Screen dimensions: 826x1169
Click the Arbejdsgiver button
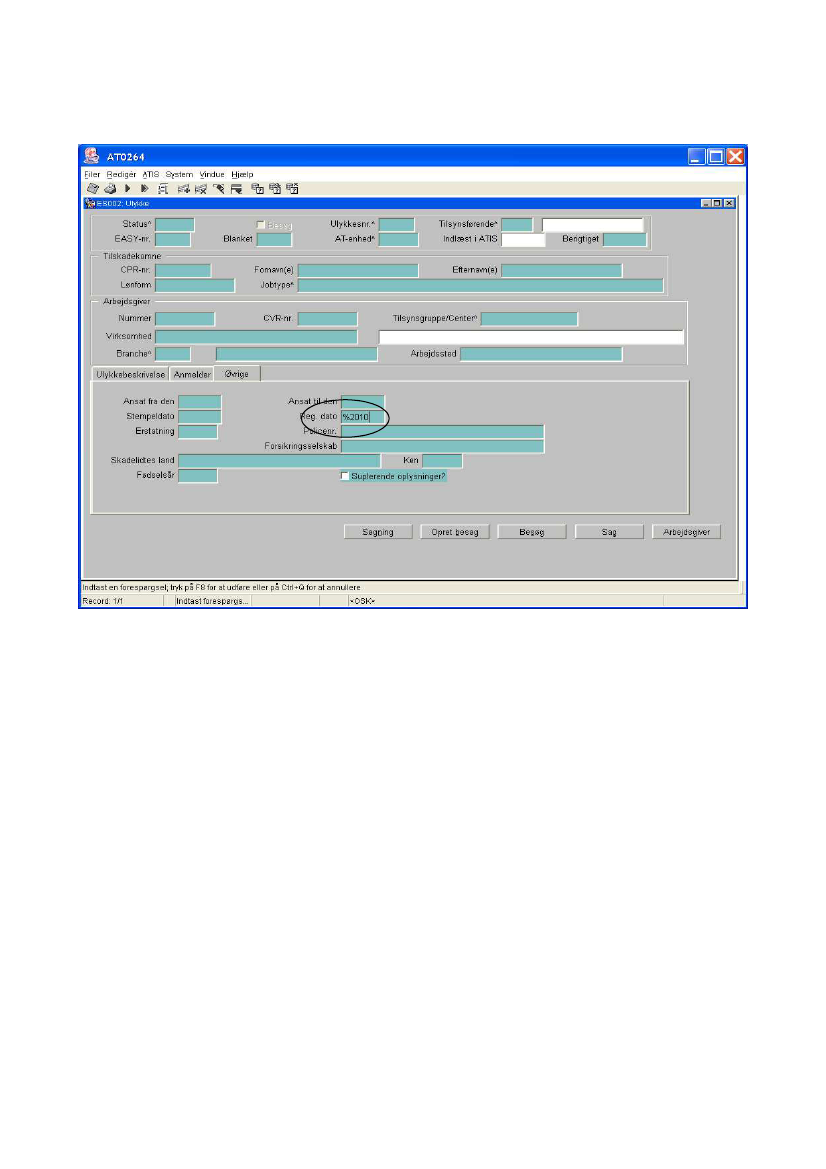[687, 532]
